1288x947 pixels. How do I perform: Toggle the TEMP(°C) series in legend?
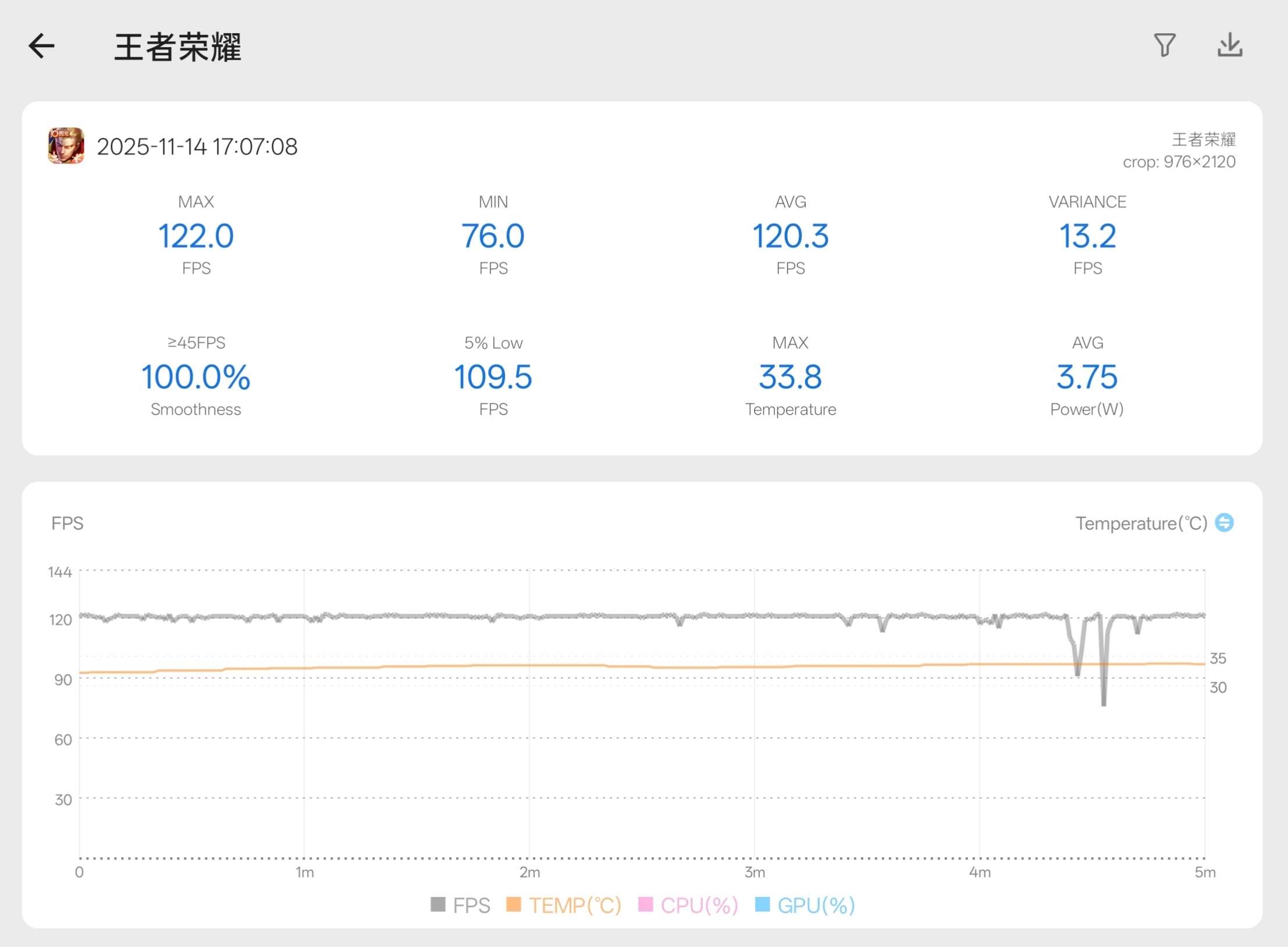pyautogui.click(x=575, y=905)
